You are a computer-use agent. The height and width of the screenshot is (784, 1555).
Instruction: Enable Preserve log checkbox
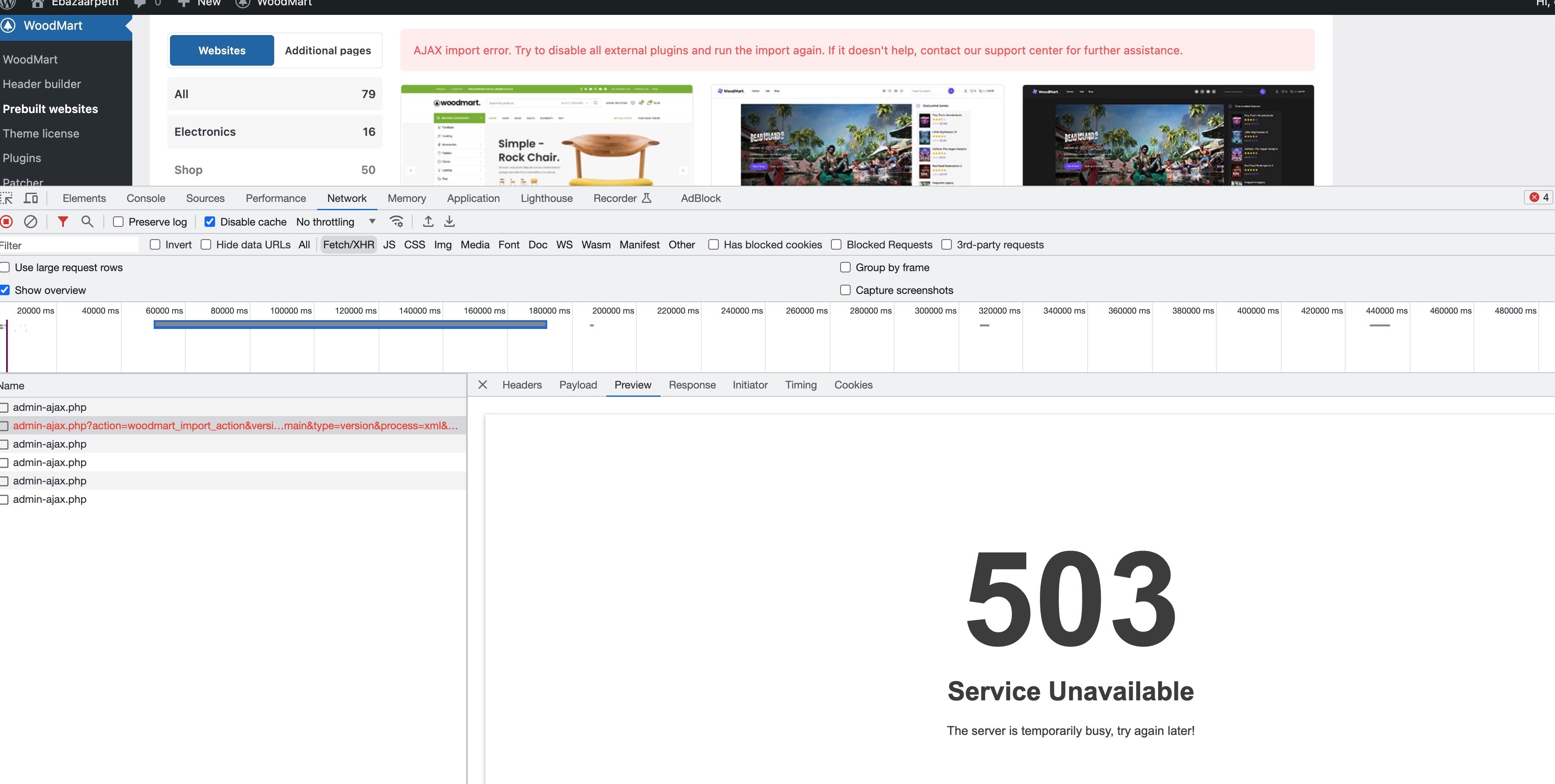119,222
